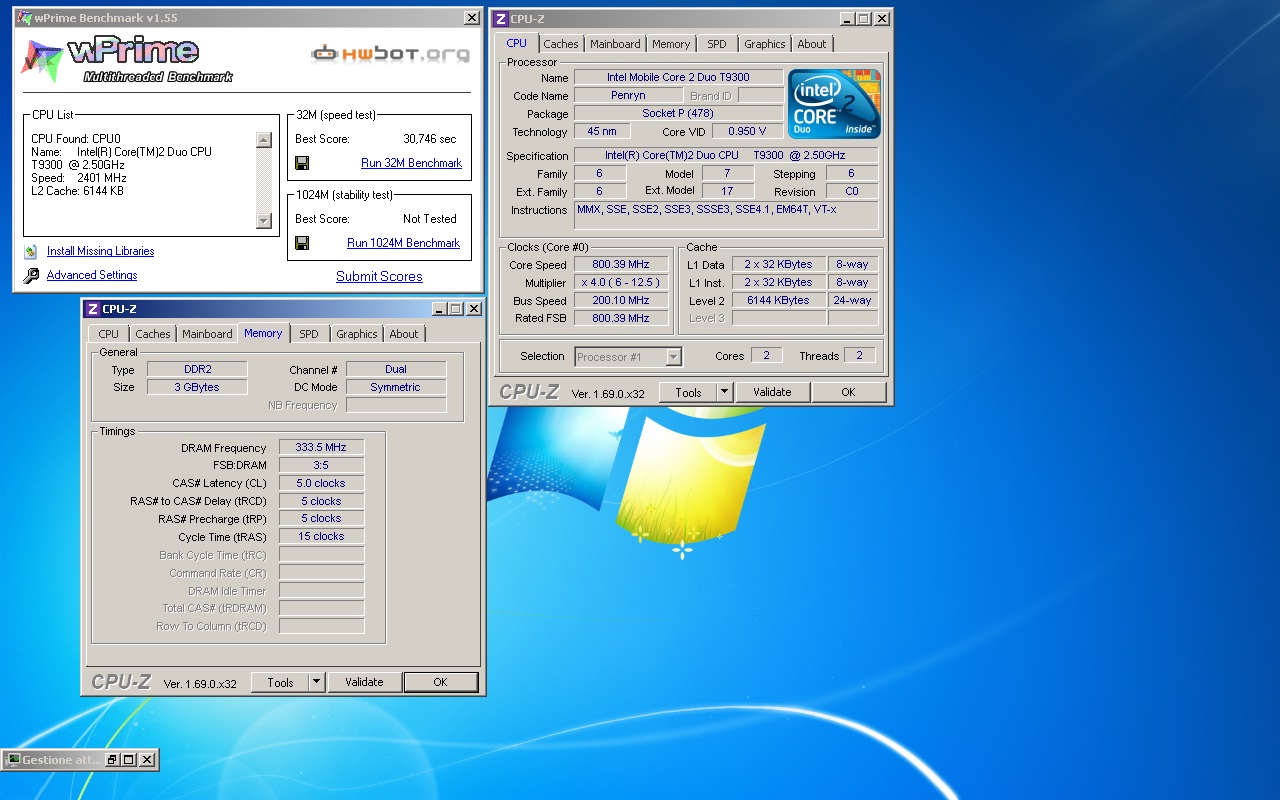
Task: Restore the minimized Gestione att... window
Action: coord(113,760)
